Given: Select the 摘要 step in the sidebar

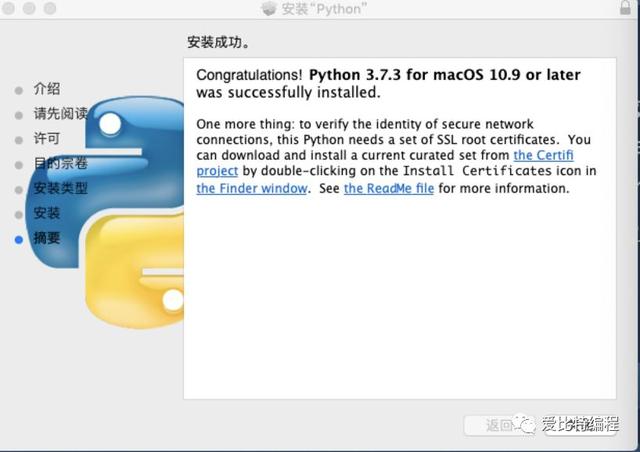Looking at the screenshot, I should tap(47, 238).
